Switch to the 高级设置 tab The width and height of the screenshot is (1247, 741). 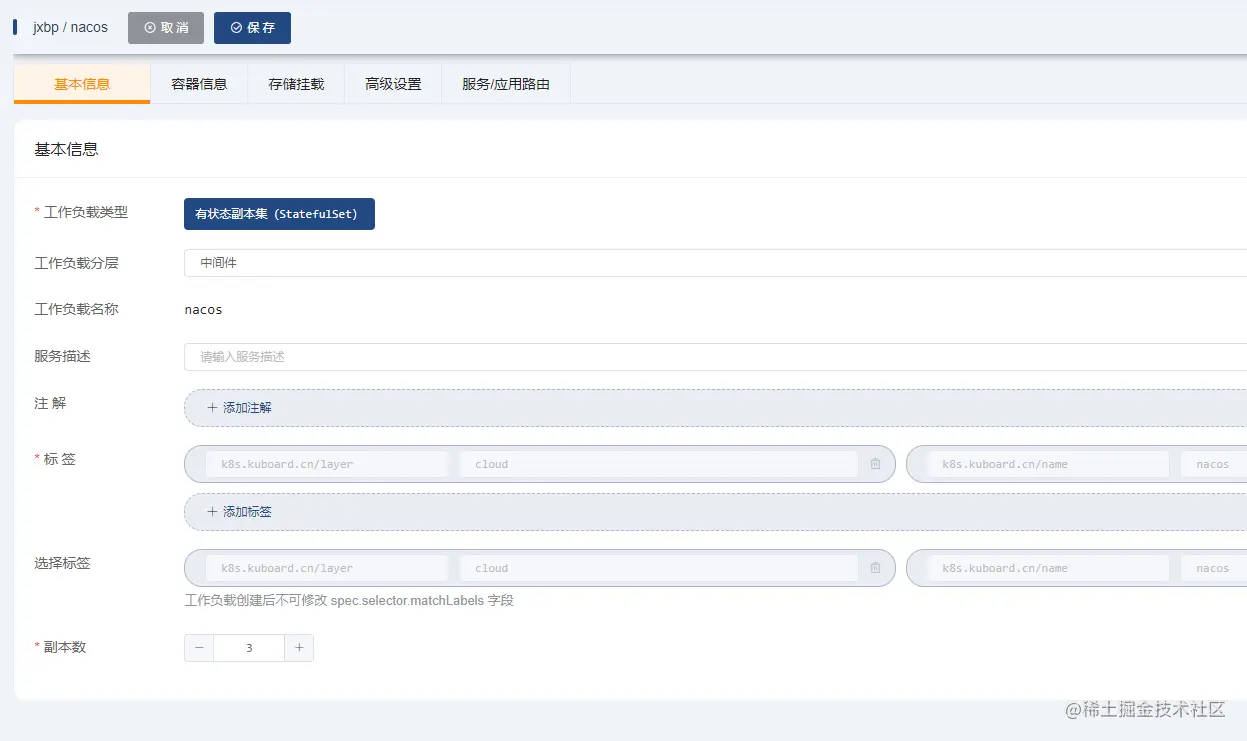[393, 84]
